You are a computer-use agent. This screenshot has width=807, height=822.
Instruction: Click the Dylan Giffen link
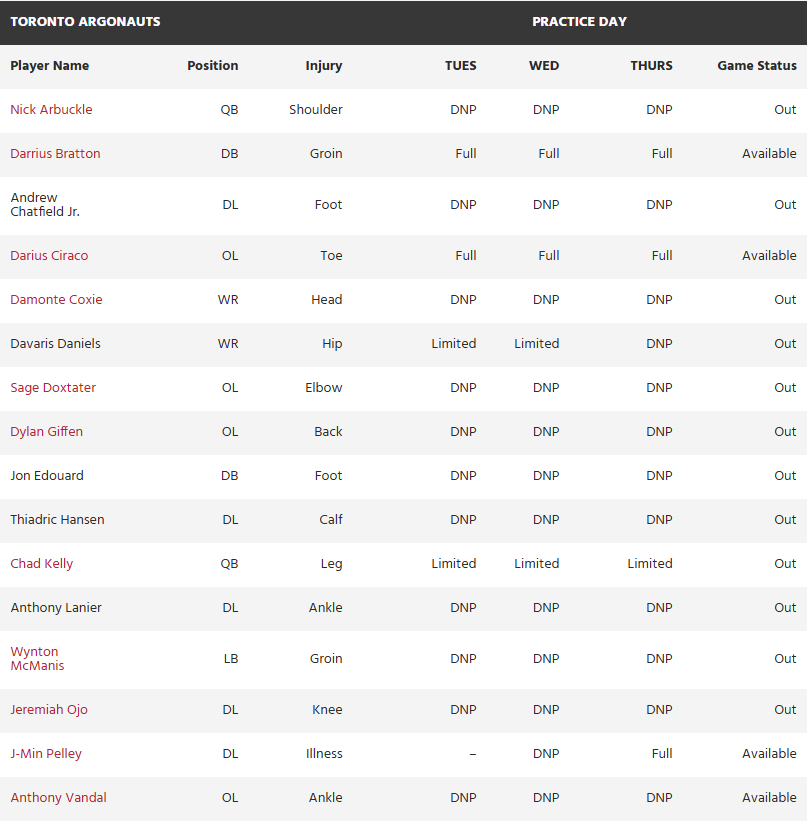point(46,432)
